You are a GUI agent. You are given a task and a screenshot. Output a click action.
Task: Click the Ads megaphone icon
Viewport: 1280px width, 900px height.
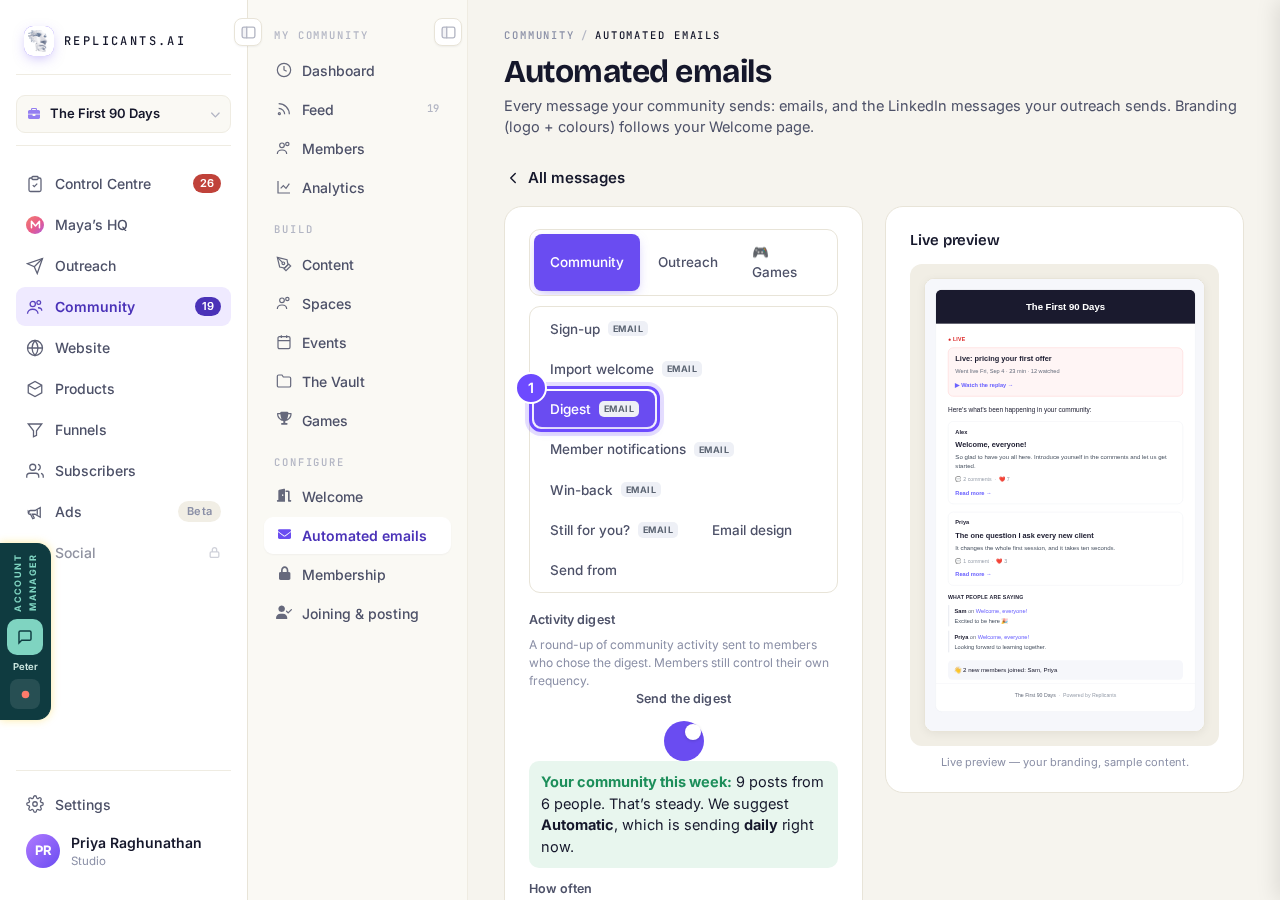pyautogui.click(x=35, y=512)
